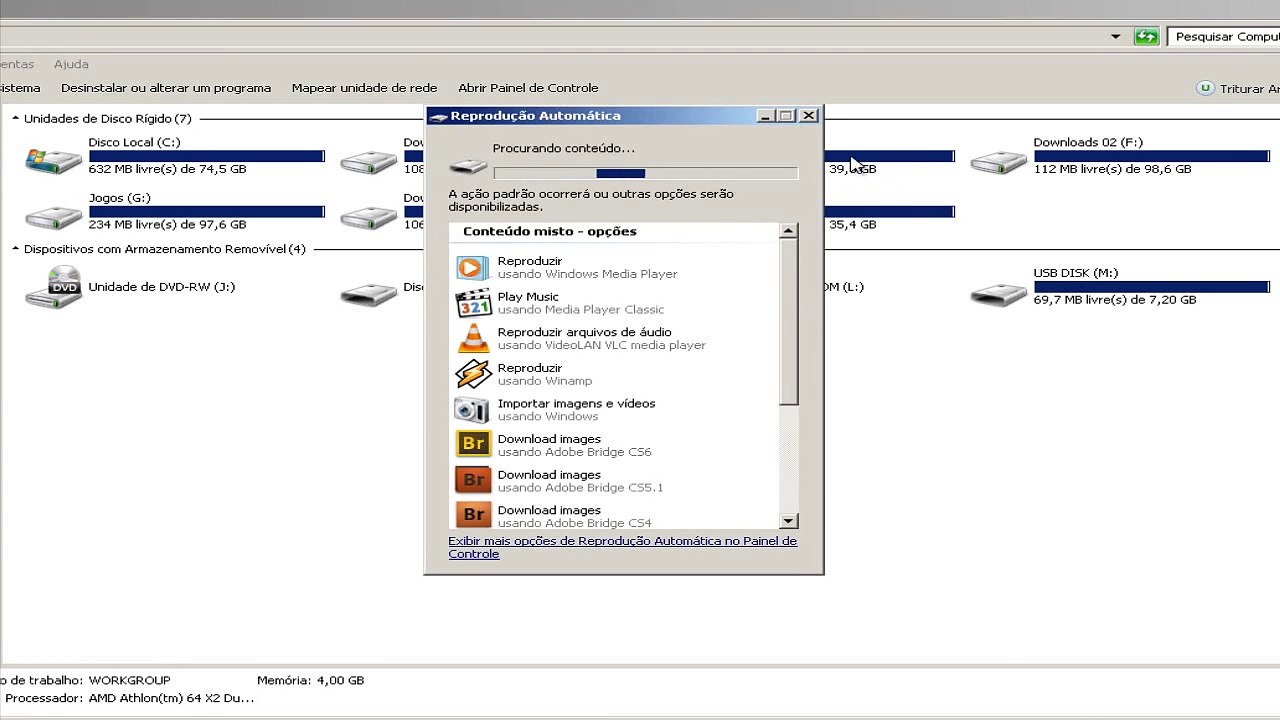Select the Jogos (G:) drive icon

click(53, 215)
